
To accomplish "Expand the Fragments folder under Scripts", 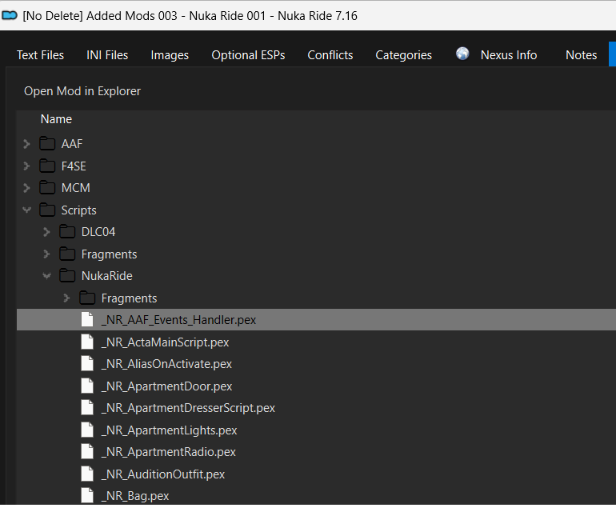I will [x=46, y=254].
